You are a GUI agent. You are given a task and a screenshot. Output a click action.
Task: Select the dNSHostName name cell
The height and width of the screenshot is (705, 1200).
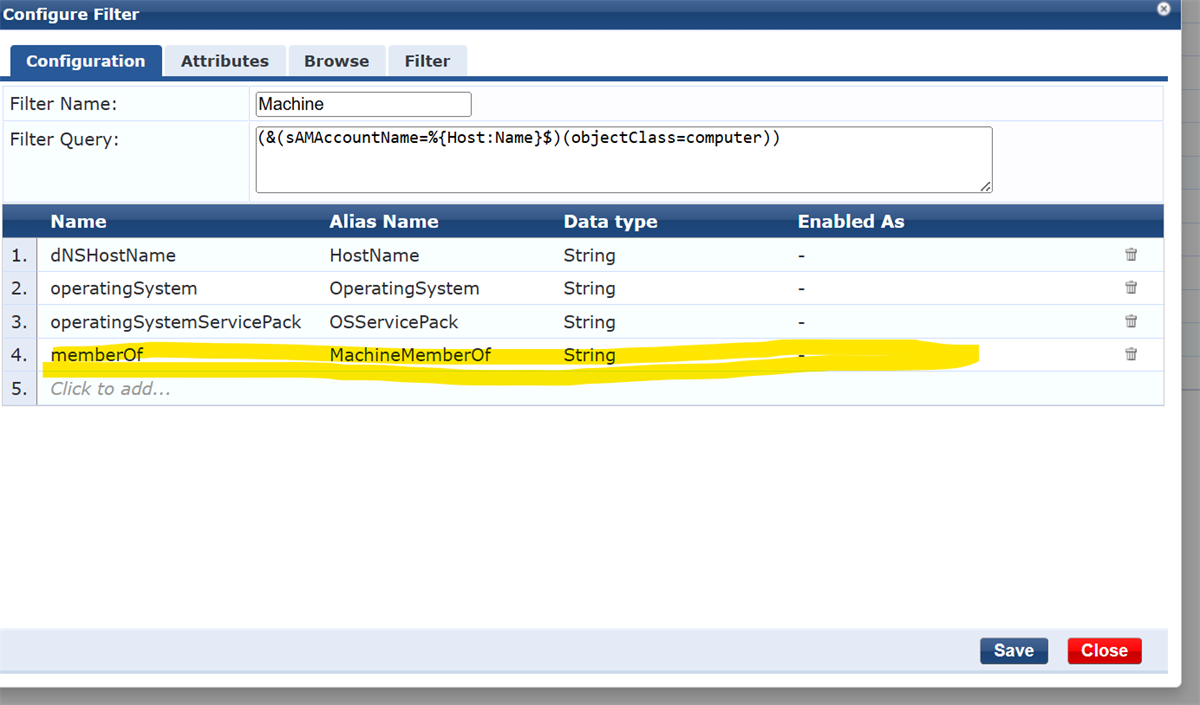click(x=113, y=255)
